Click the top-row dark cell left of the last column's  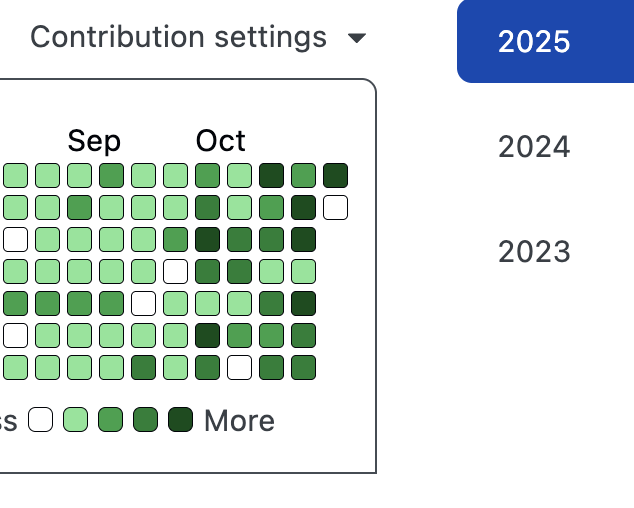click(271, 176)
